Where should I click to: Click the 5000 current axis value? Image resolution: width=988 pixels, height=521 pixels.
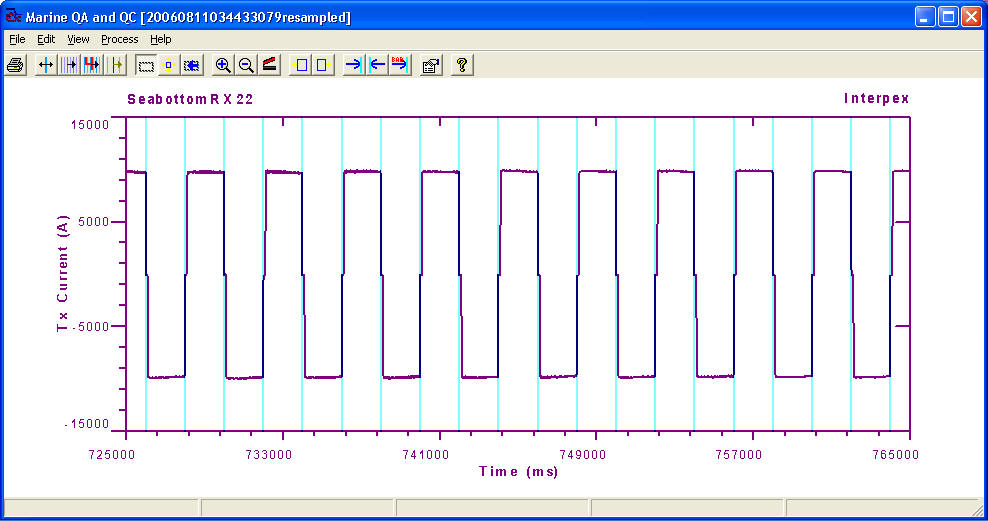pos(94,222)
